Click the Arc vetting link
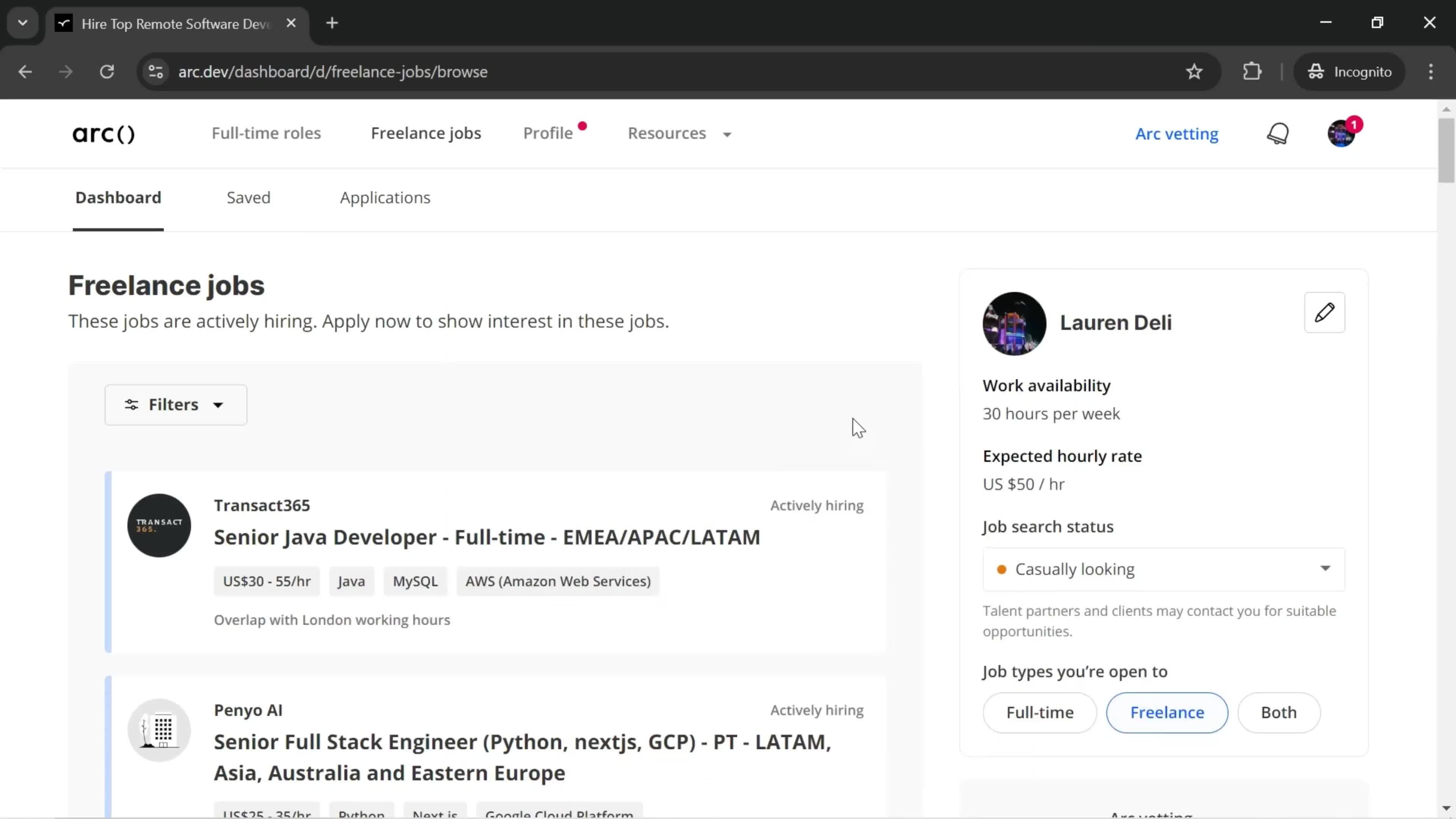 (x=1177, y=133)
